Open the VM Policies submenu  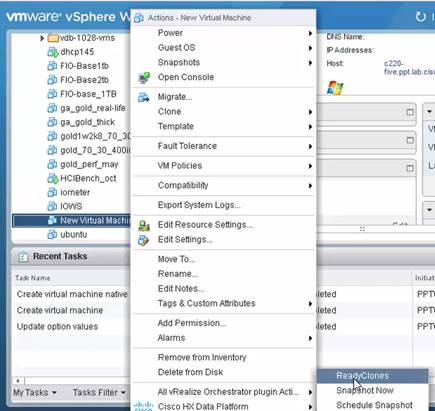(x=224, y=166)
